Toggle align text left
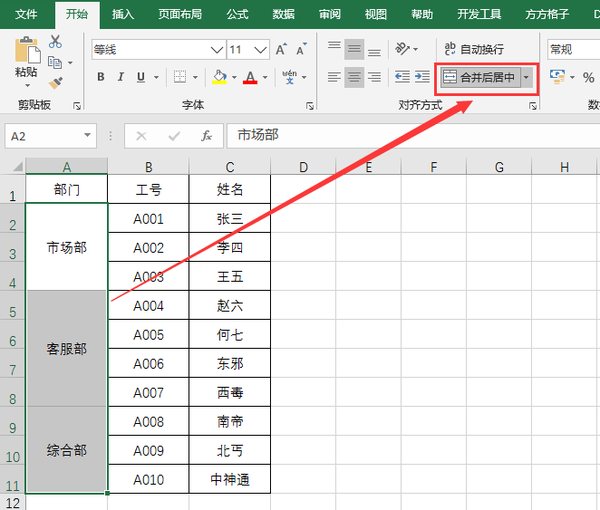 (334, 77)
